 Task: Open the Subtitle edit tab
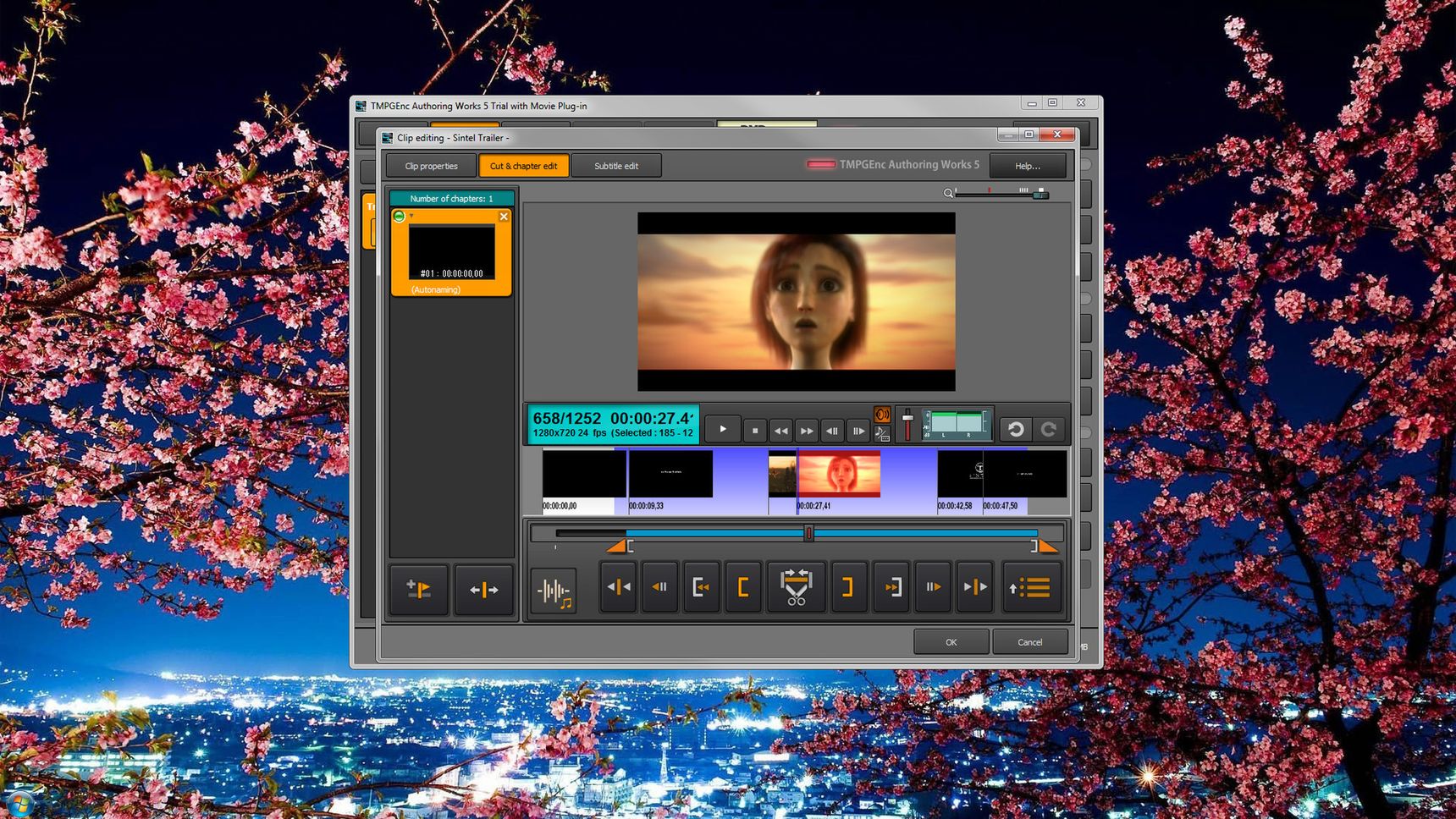pos(615,166)
